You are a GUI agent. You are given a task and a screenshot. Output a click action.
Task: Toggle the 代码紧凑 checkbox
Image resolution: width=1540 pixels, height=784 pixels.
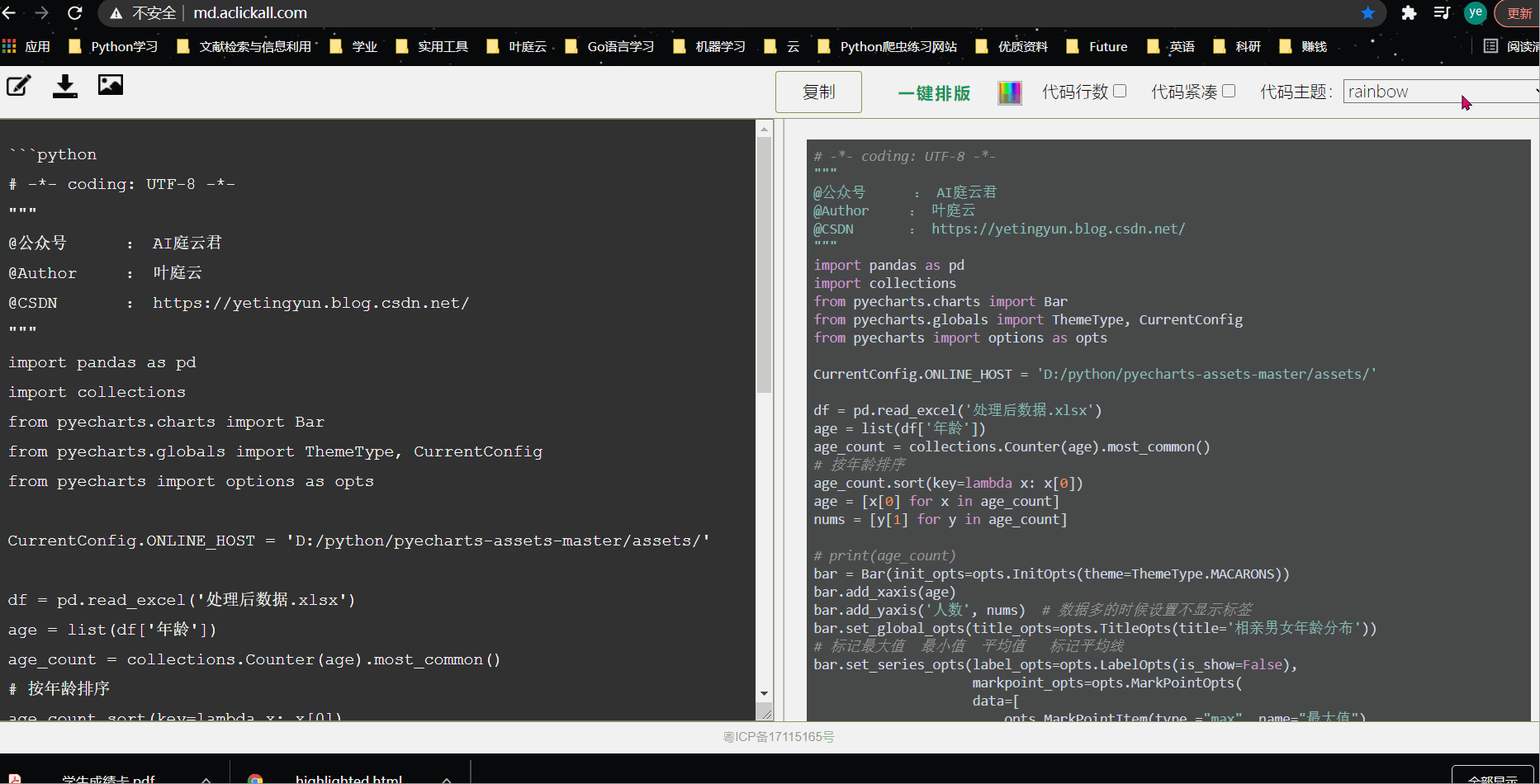(x=1229, y=91)
